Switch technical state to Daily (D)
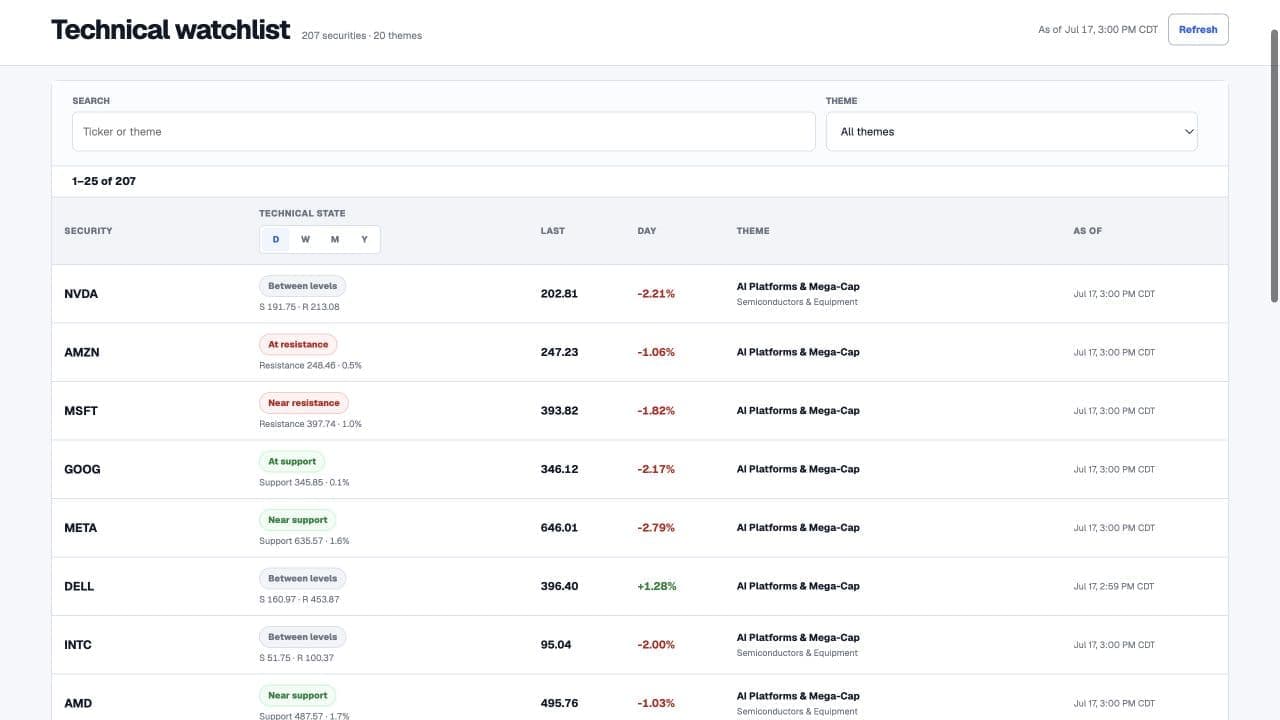 pyautogui.click(x=276, y=239)
